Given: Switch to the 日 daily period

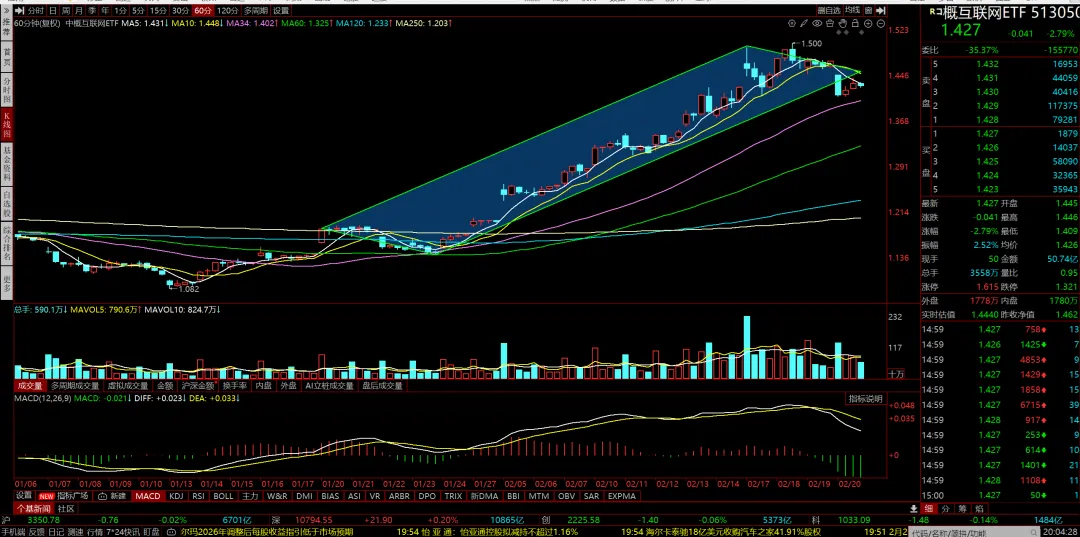Looking at the screenshot, I should [x=53, y=11].
